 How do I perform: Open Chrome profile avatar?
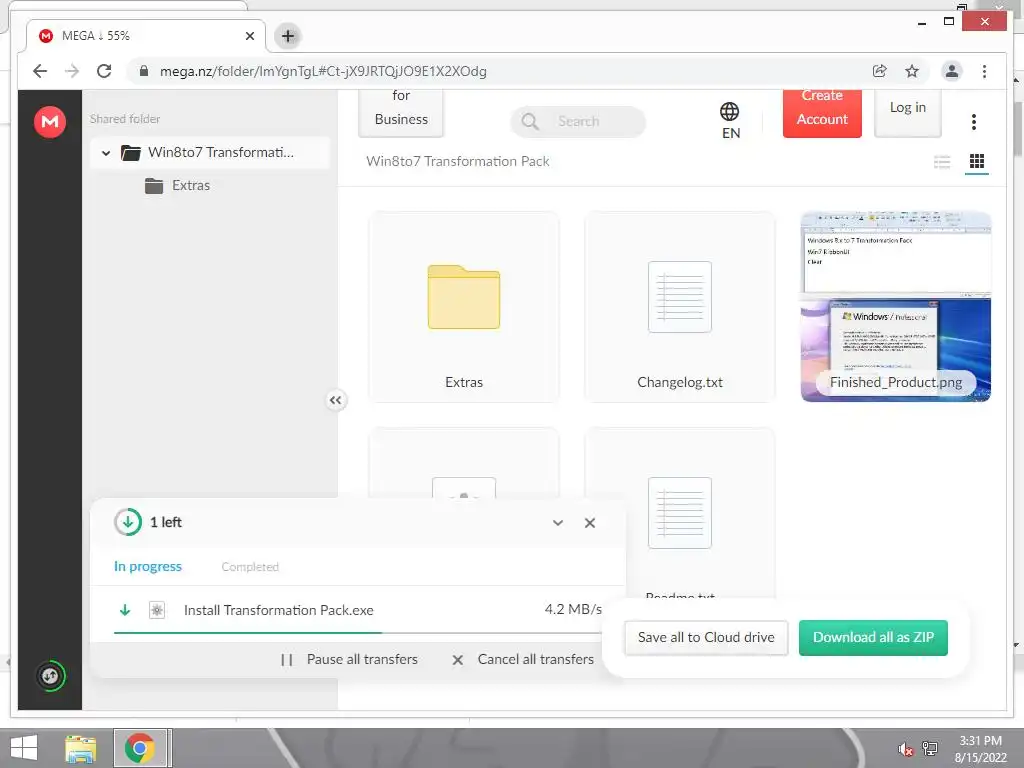click(952, 71)
